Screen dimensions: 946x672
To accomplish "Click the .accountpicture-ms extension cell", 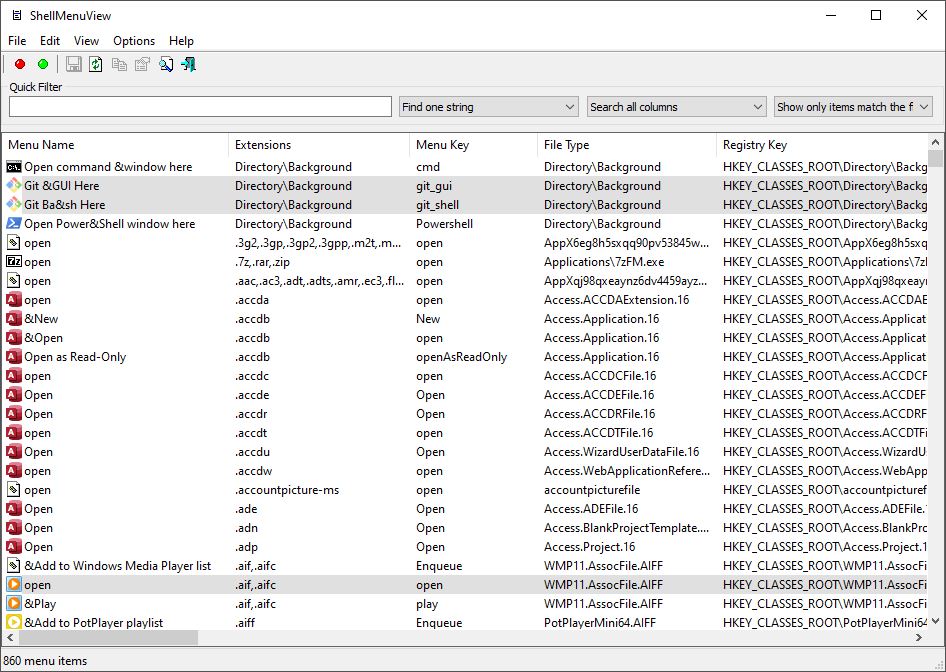I will pos(287,490).
